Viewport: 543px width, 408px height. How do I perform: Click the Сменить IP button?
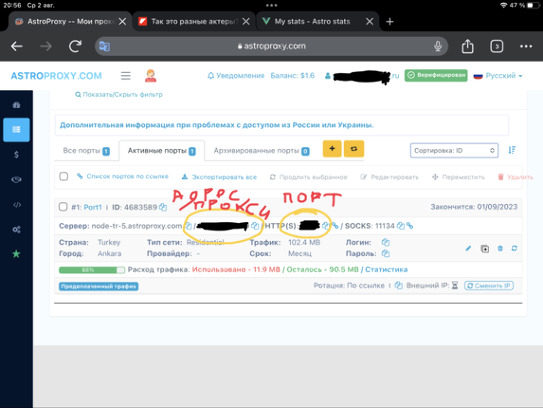tap(489, 285)
